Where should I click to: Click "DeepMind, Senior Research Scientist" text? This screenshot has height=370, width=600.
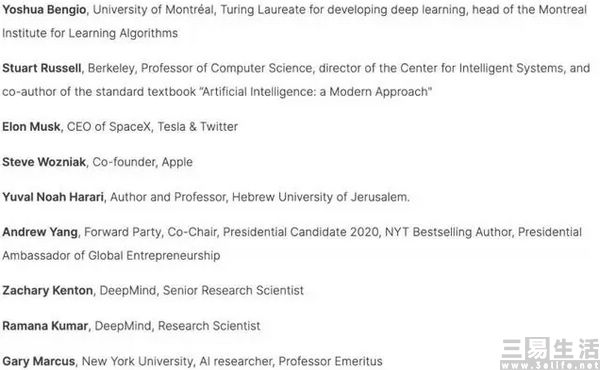[202, 290]
